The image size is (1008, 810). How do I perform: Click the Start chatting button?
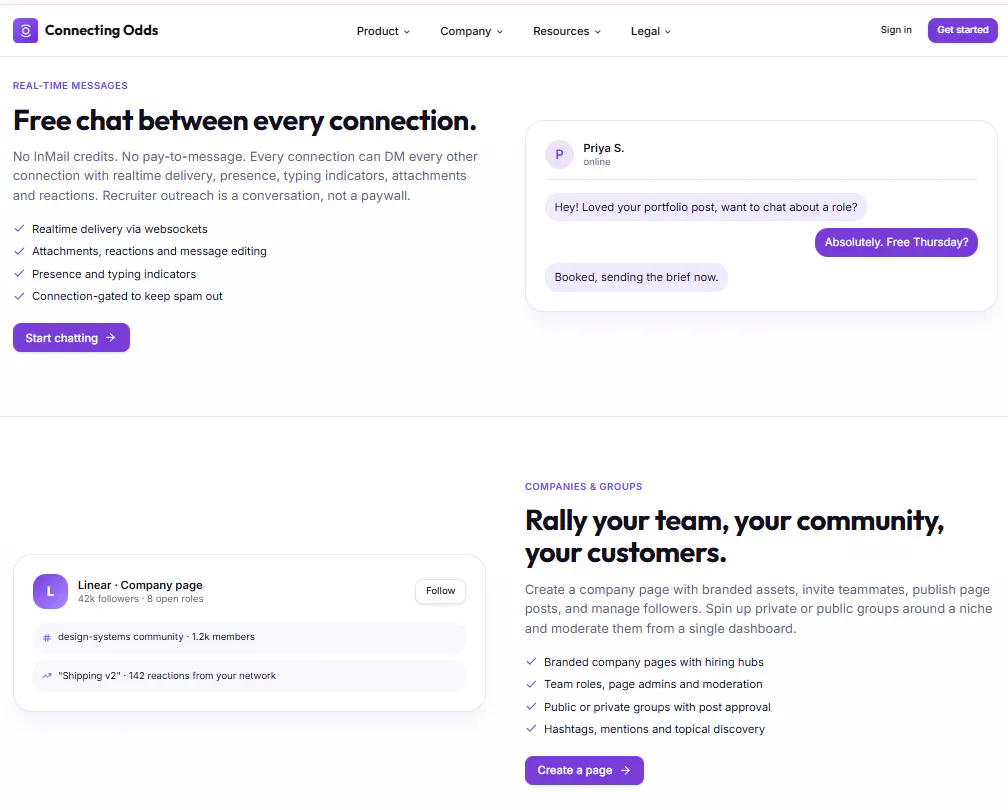71,338
